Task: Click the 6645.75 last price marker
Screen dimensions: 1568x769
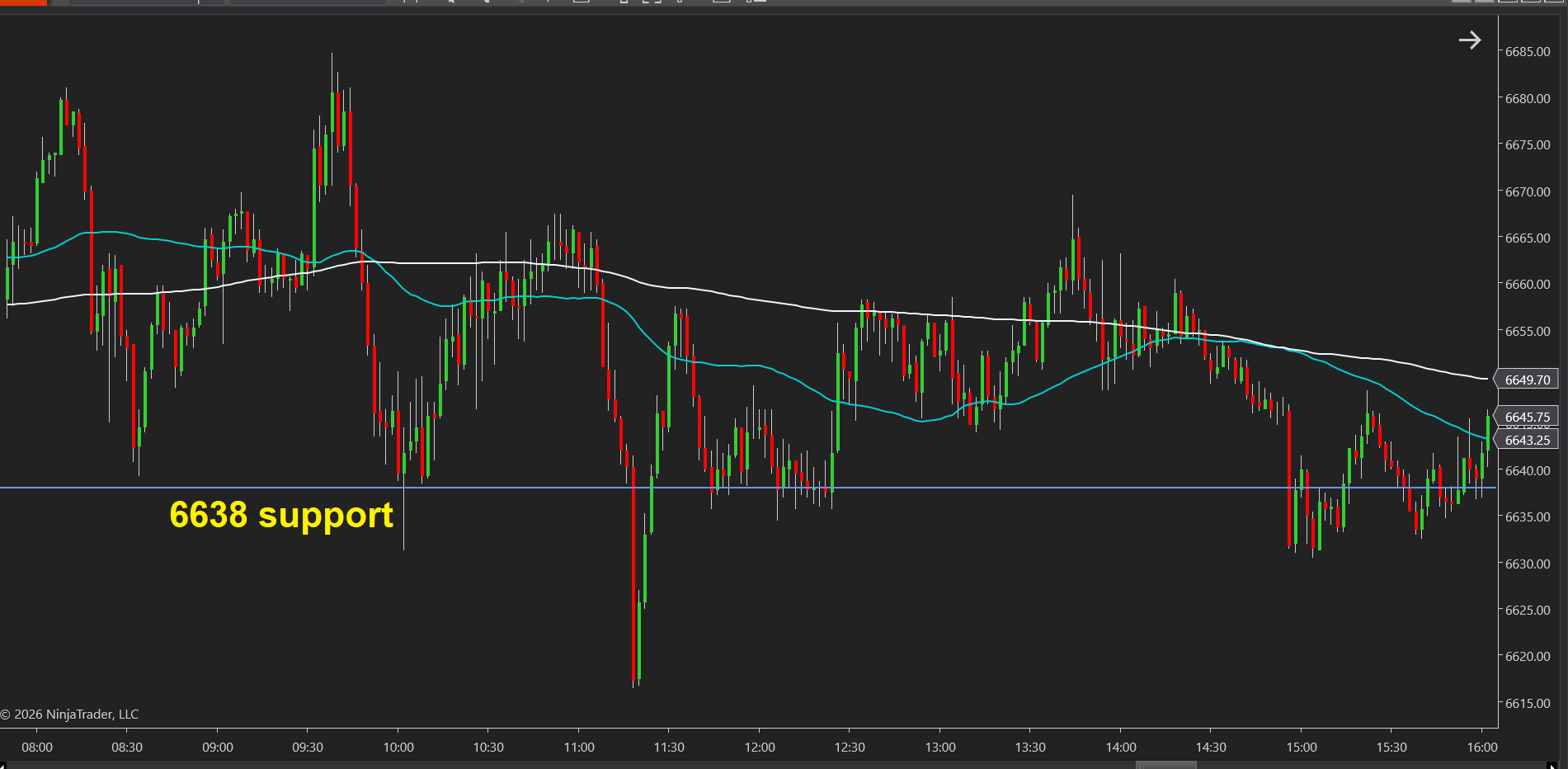Action: pos(1527,417)
